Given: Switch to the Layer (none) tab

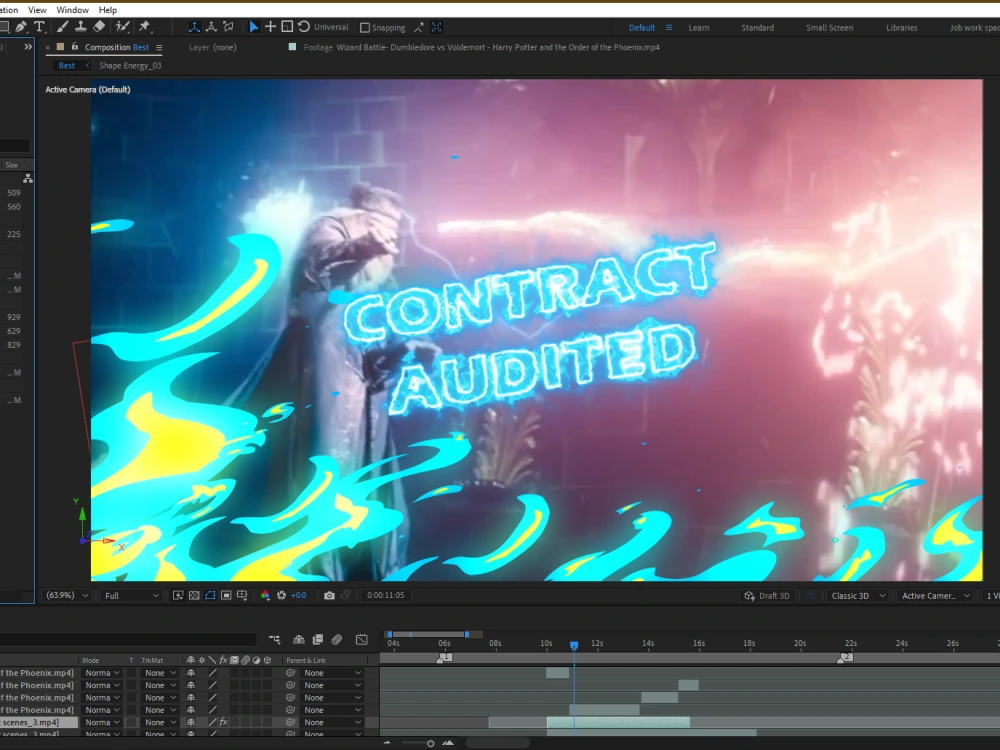Looking at the screenshot, I should (212, 47).
